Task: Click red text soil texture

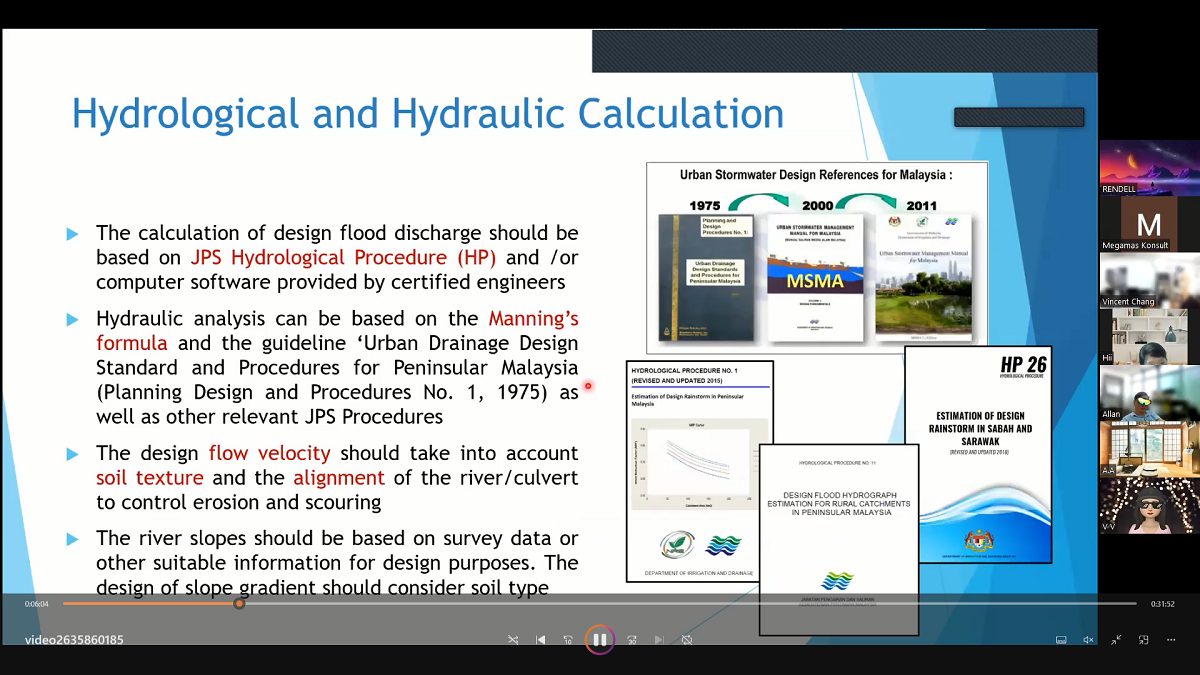Action: tap(150, 478)
